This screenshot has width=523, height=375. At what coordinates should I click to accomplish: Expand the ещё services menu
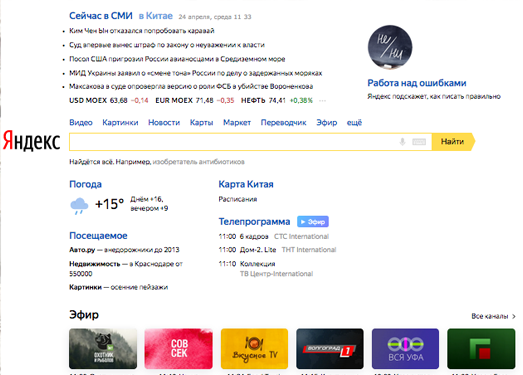click(x=354, y=122)
